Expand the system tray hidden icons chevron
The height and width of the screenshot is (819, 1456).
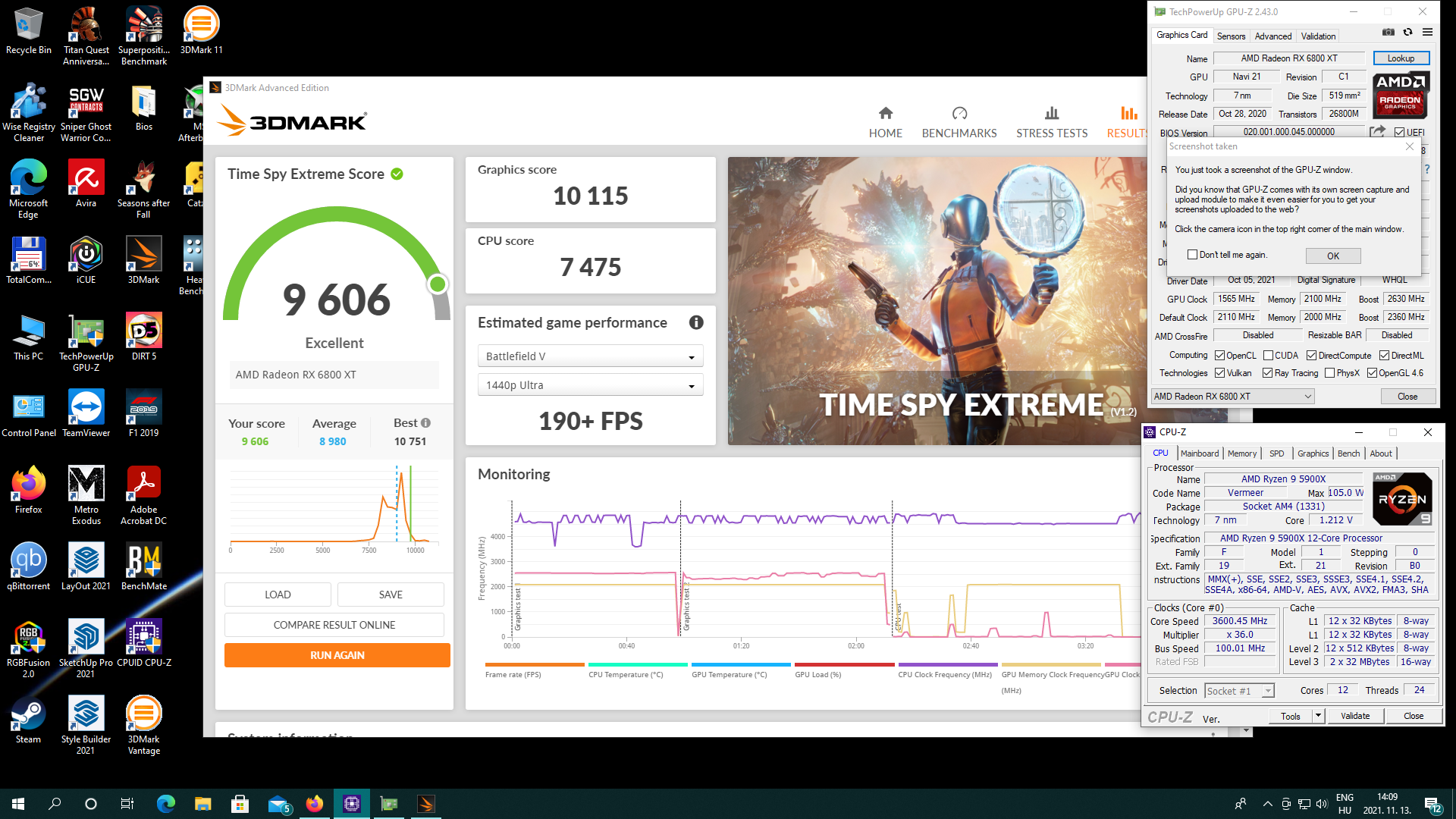point(1267,803)
